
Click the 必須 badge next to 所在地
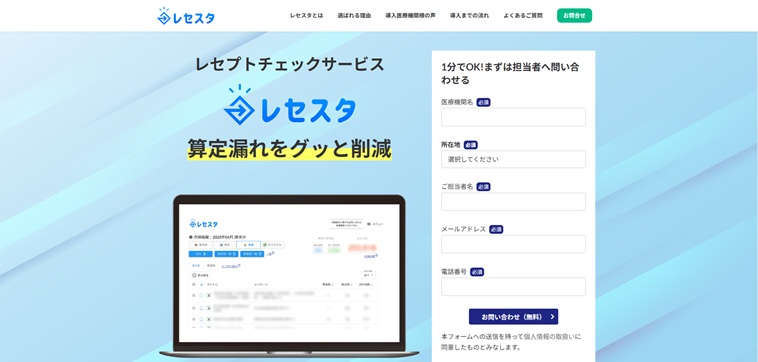(x=471, y=145)
